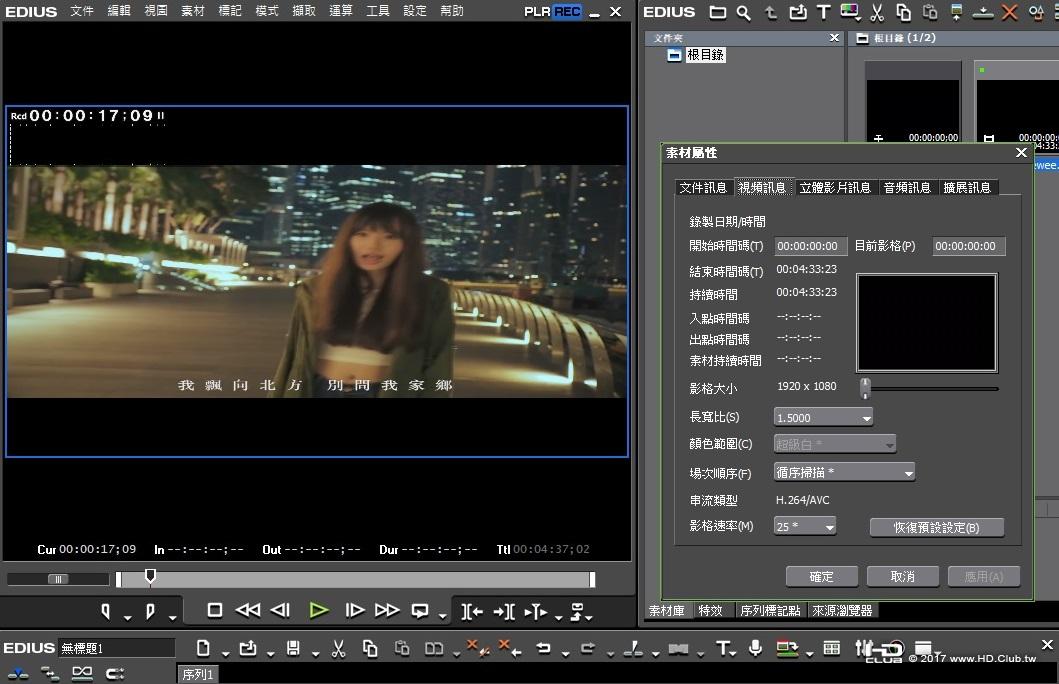This screenshot has width=1059, height=684.
Task: Open the 影格速率 25 dropdown
Action: tap(805, 527)
